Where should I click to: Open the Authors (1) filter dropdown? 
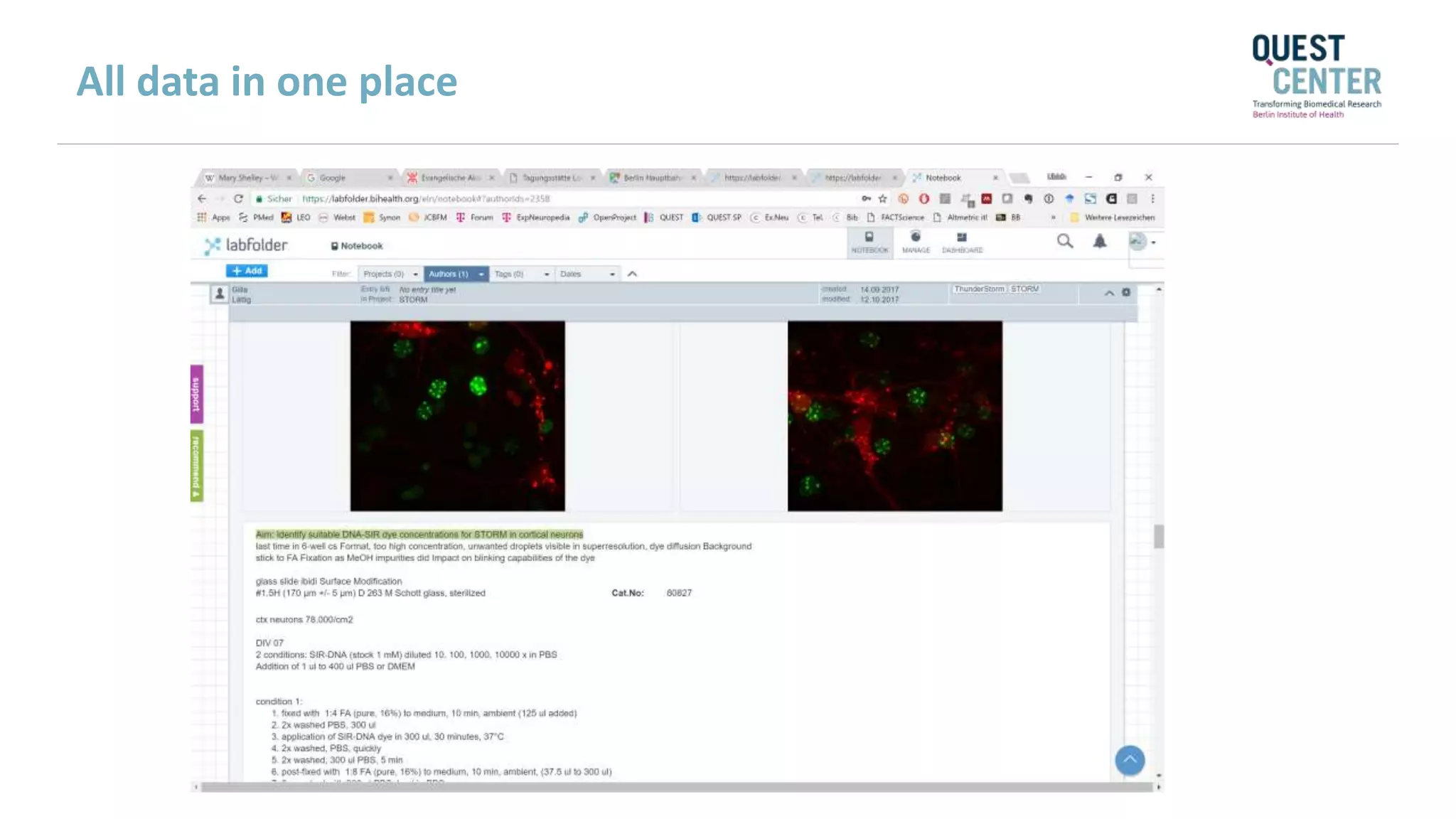click(x=456, y=274)
